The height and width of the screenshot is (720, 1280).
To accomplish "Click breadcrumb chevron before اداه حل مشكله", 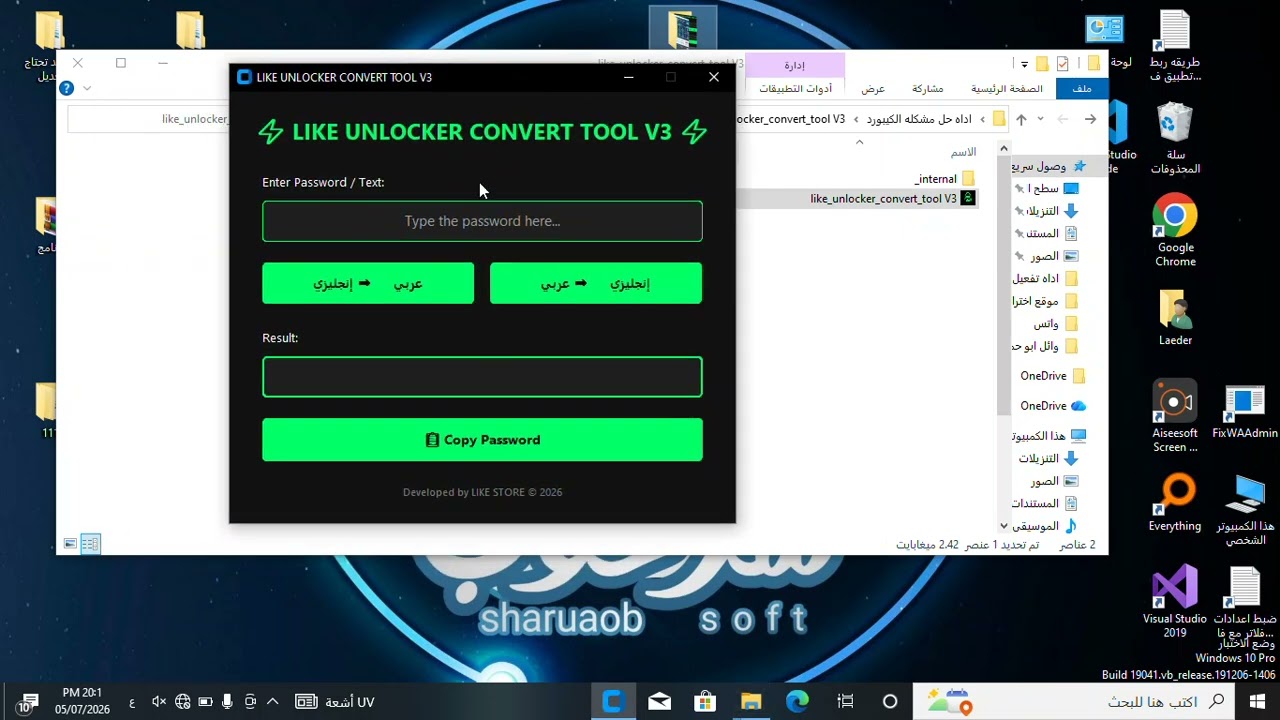I will pos(982,119).
